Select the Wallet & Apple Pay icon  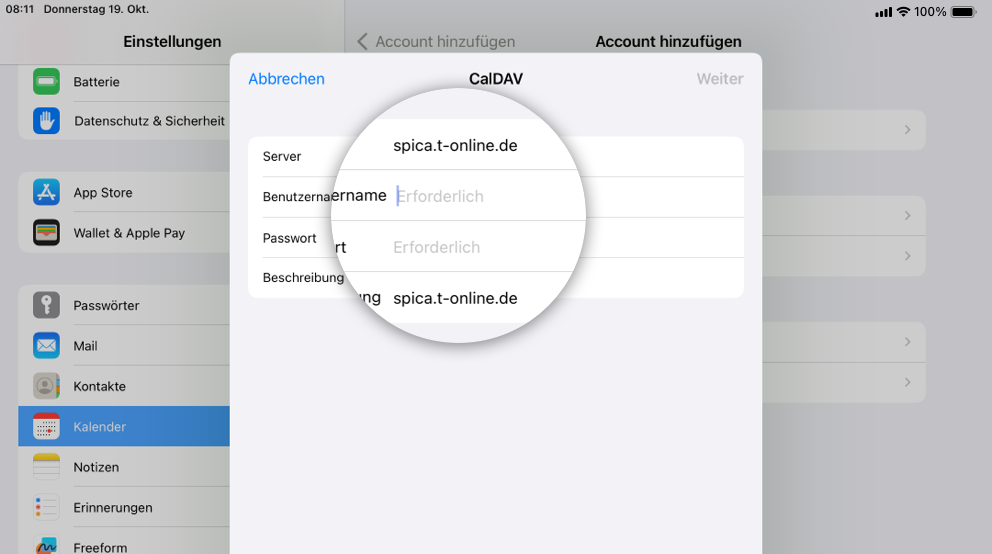pos(46,233)
